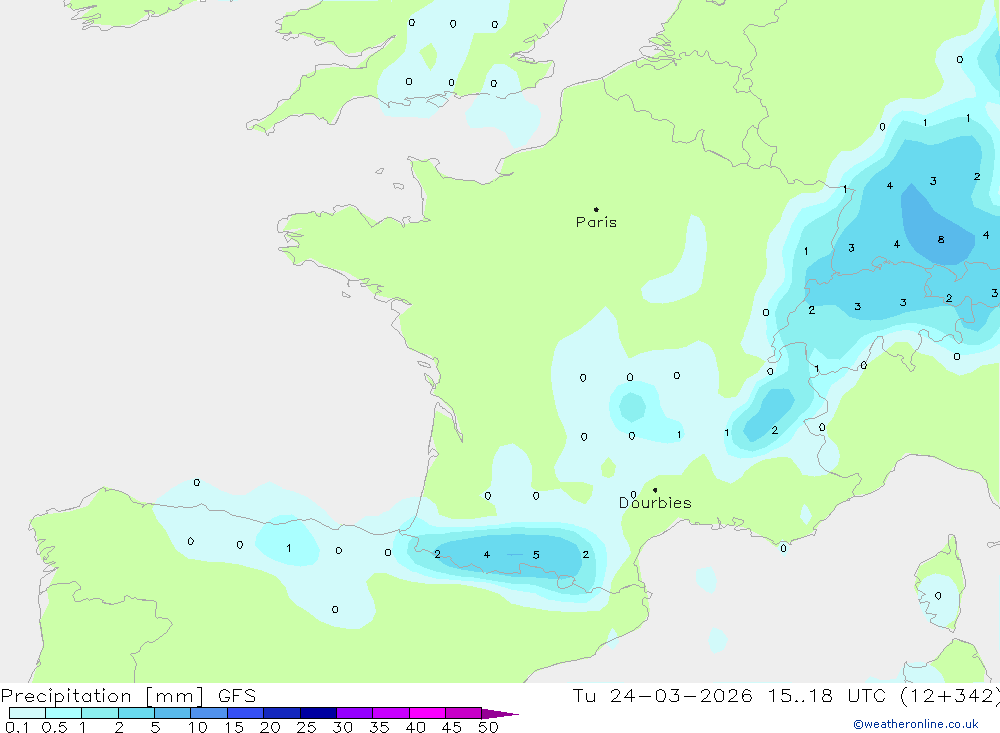
Task: Pick the 2–5 mm legend swatch
Action: pyautogui.click(x=136, y=713)
